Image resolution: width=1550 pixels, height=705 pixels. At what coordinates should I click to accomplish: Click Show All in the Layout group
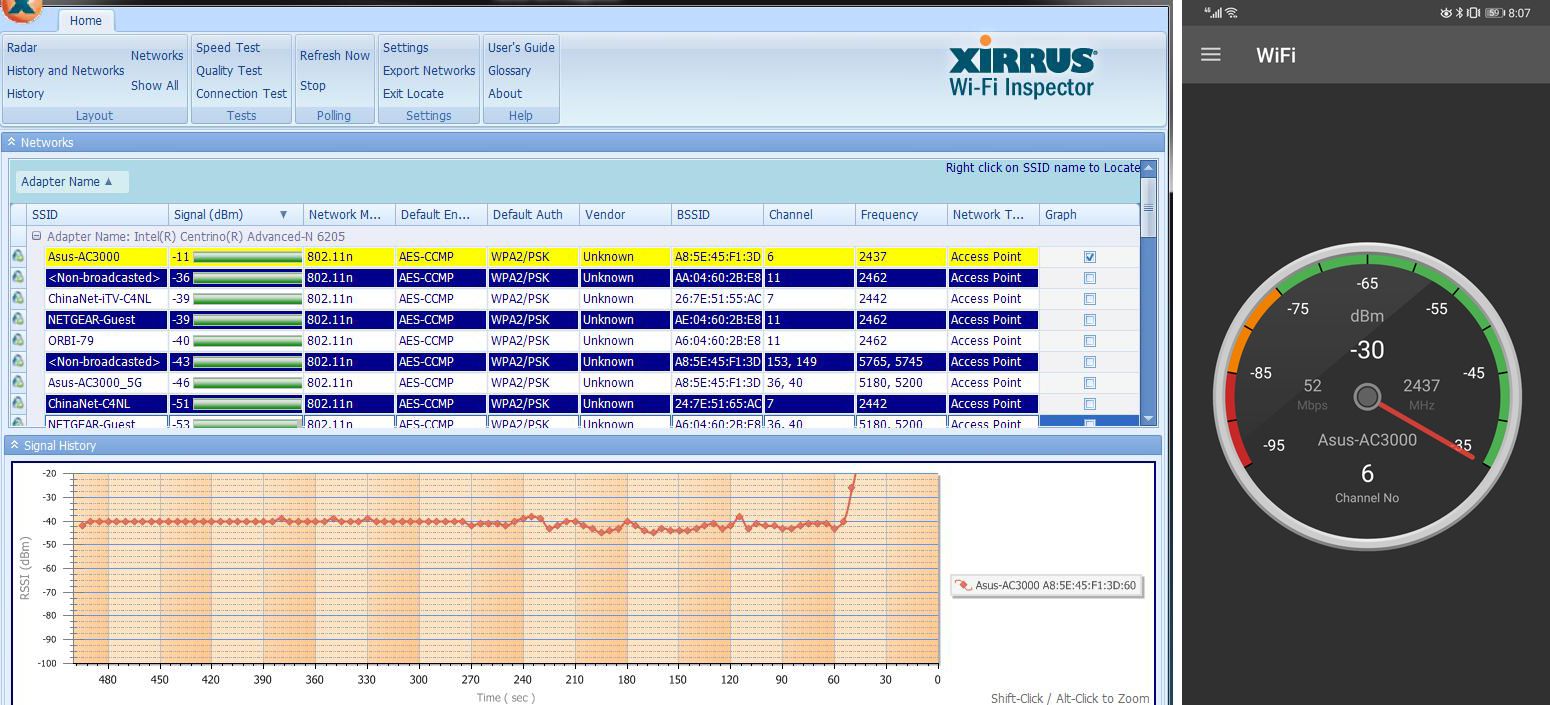155,86
